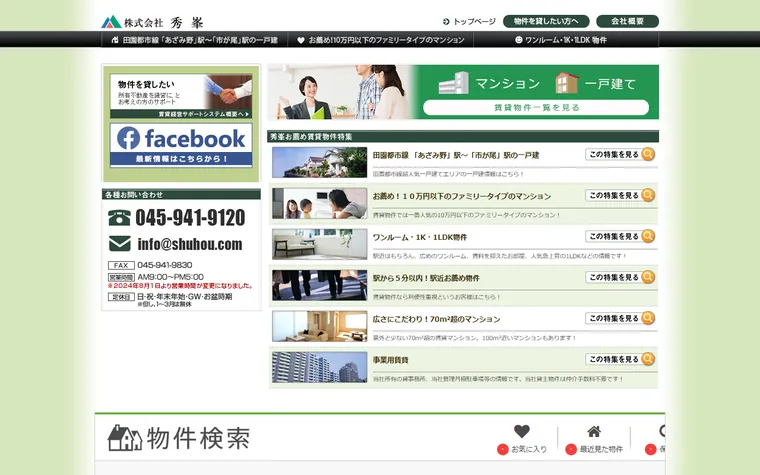Image resolution: width=760 pixels, height=475 pixels.
Task: Click the red badge beside お気に入り
Action: (x=503, y=449)
